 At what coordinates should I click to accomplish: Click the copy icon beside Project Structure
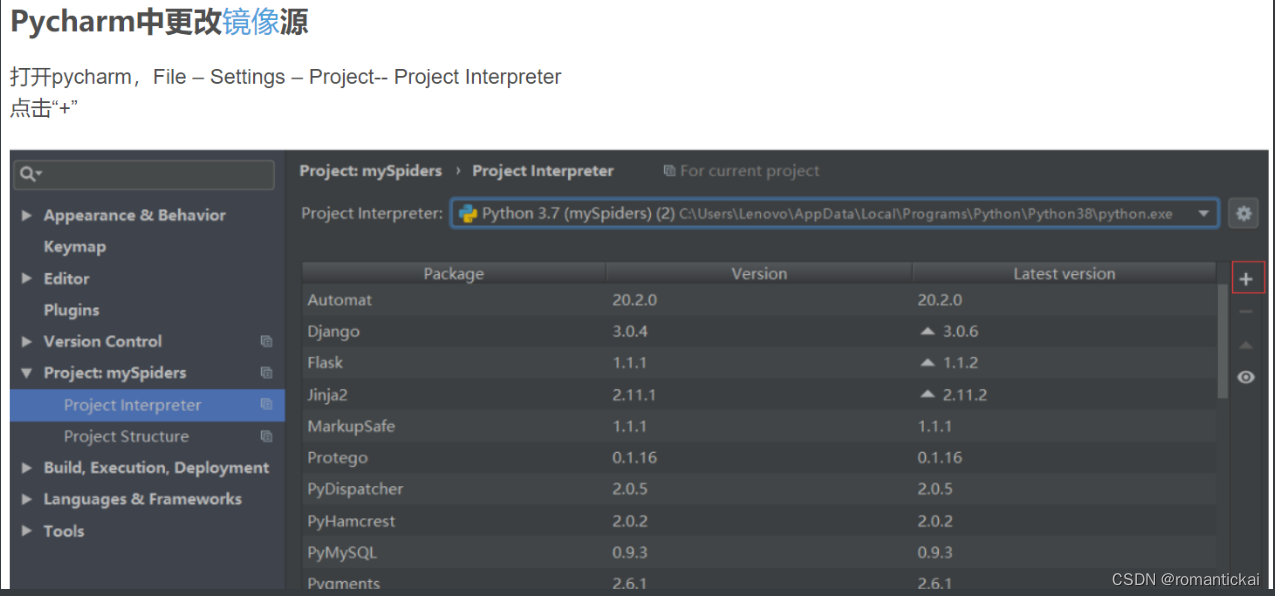point(266,436)
